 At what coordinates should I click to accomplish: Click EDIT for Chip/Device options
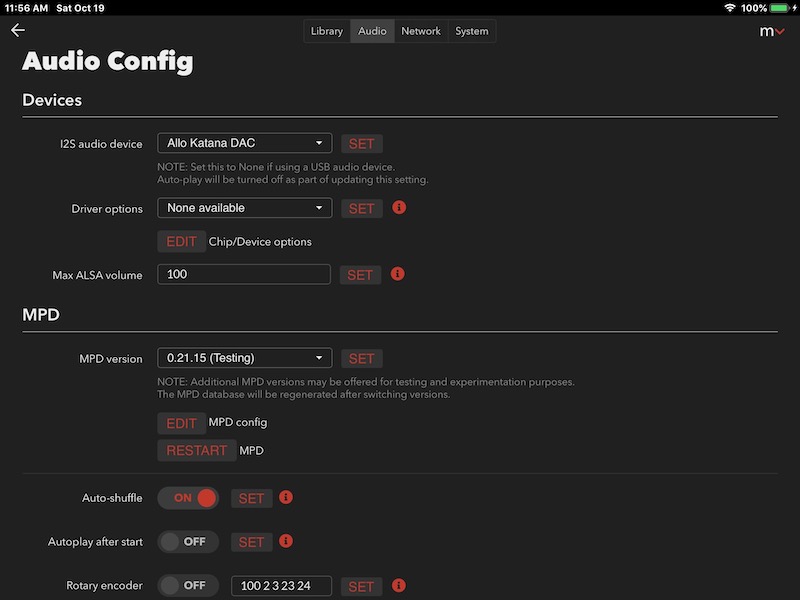182,241
